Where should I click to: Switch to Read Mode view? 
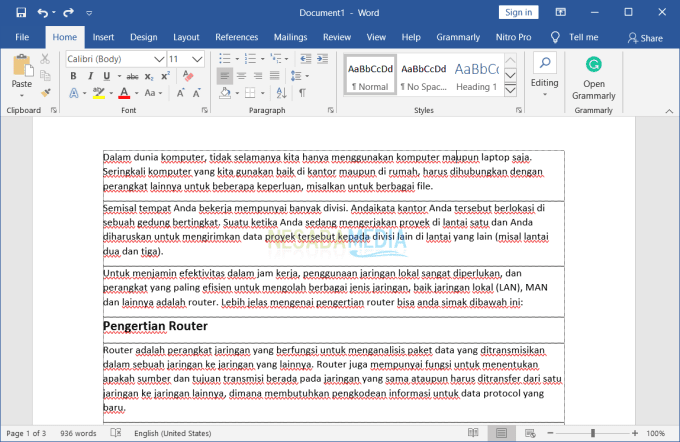[473, 433]
